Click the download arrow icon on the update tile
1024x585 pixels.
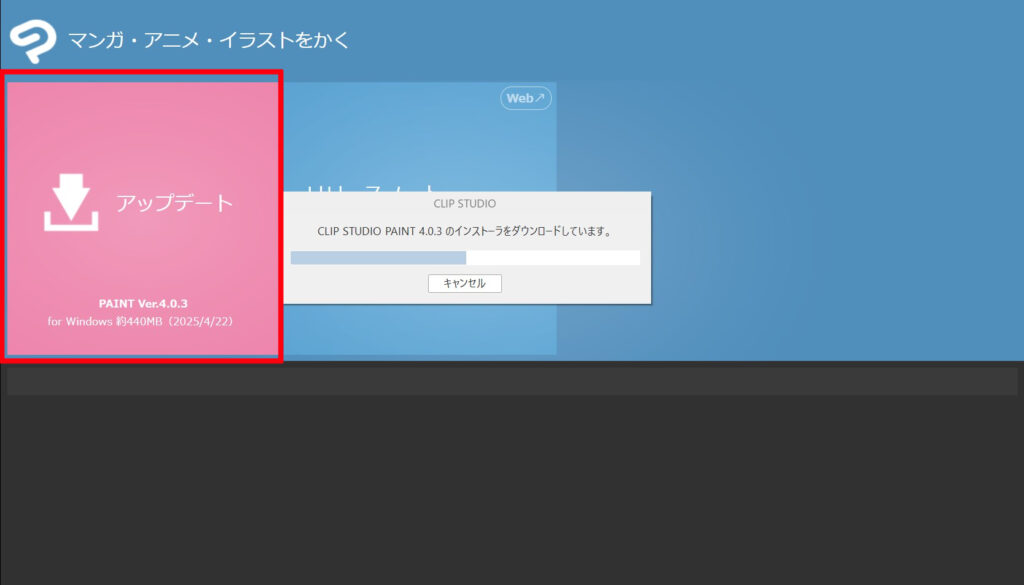coord(71,202)
